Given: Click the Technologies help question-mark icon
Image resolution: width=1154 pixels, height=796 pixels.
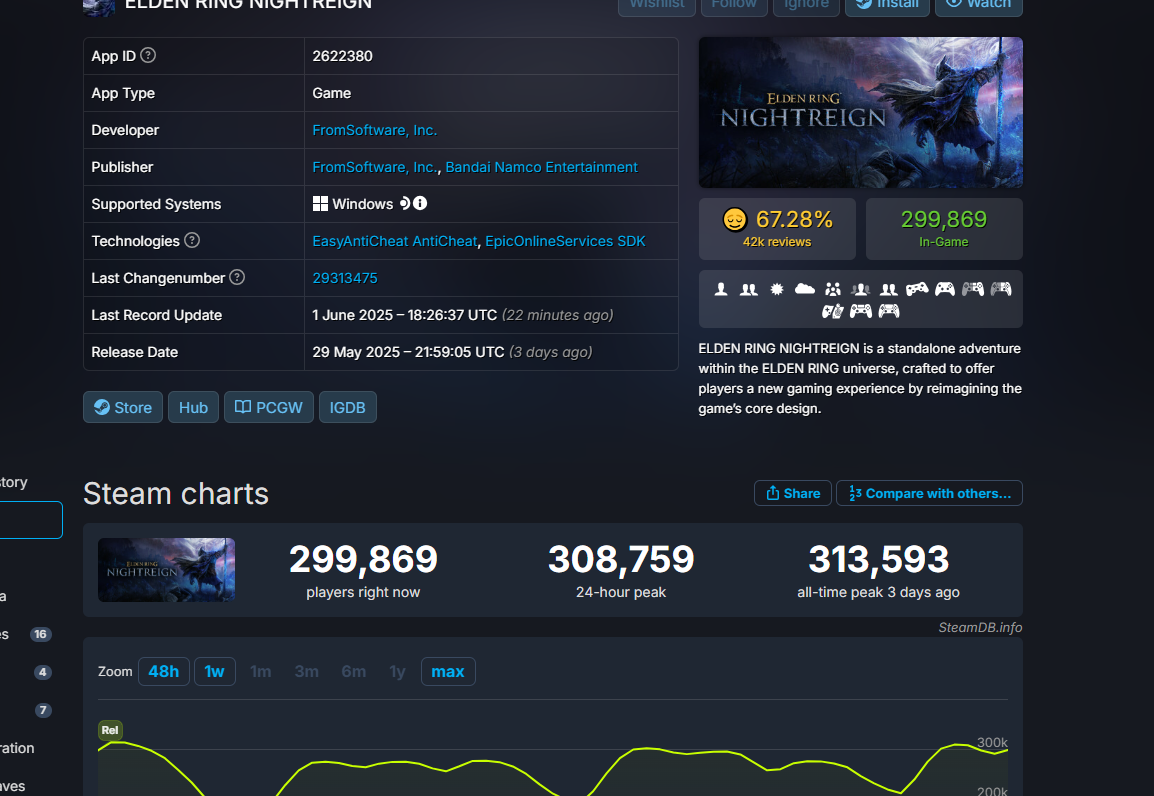Looking at the screenshot, I should click(192, 240).
